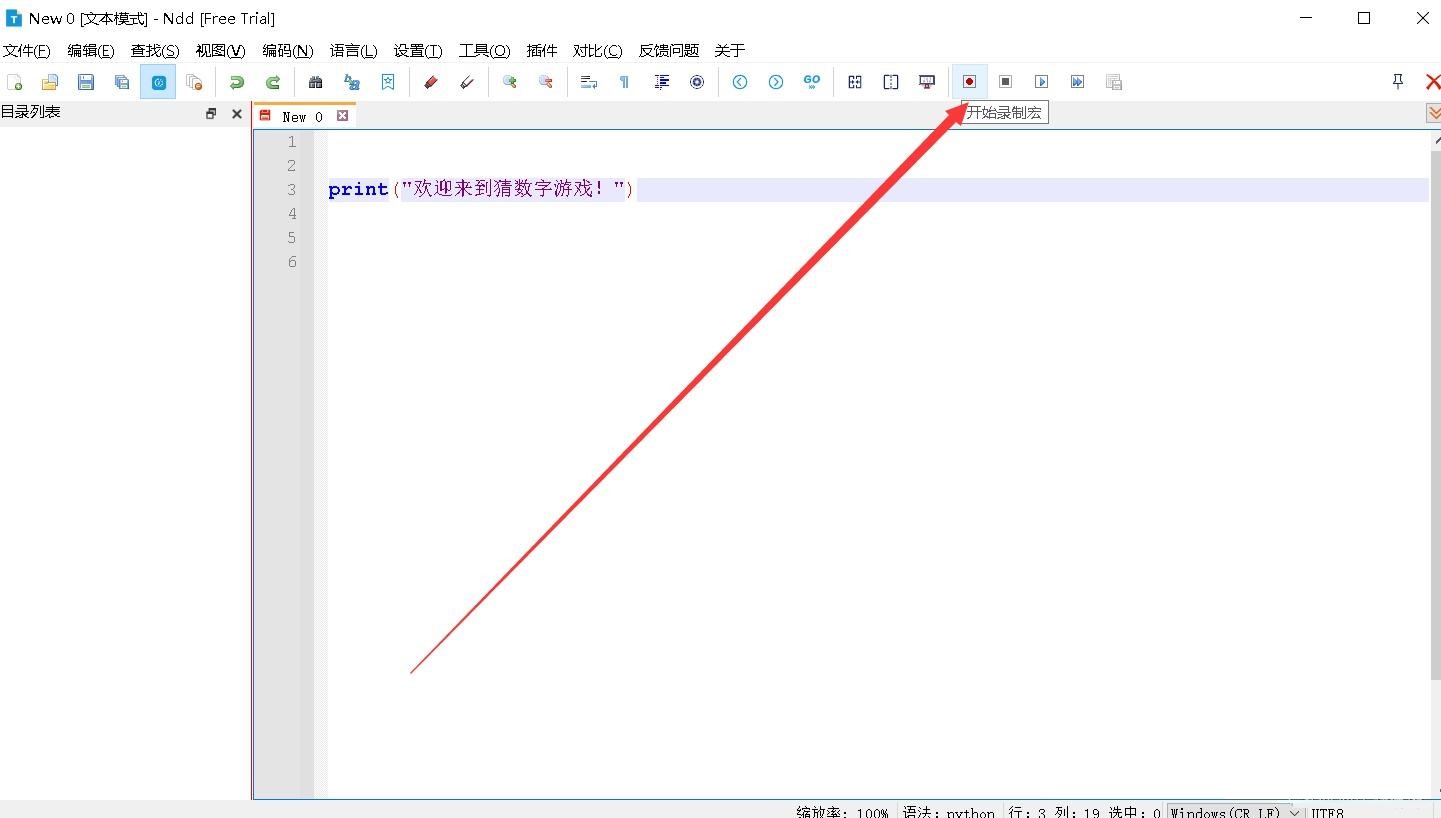Image resolution: width=1441 pixels, height=818 pixels.
Task: Open the 对比(C) menu
Action: pos(598,51)
